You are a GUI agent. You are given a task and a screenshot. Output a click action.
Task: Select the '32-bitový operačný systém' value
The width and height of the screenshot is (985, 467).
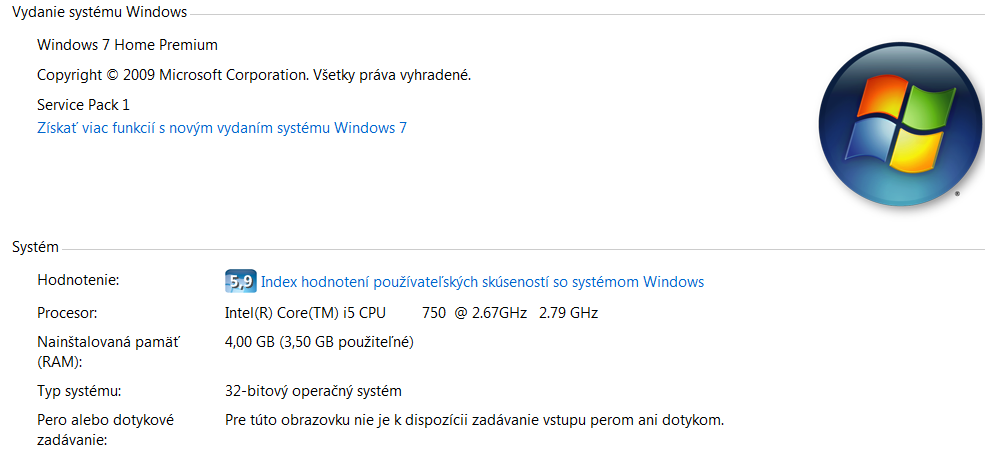point(314,391)
